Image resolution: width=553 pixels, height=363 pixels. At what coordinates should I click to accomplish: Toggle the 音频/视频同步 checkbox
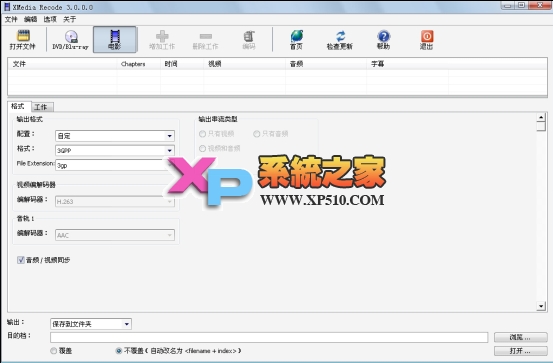point(20,260)
